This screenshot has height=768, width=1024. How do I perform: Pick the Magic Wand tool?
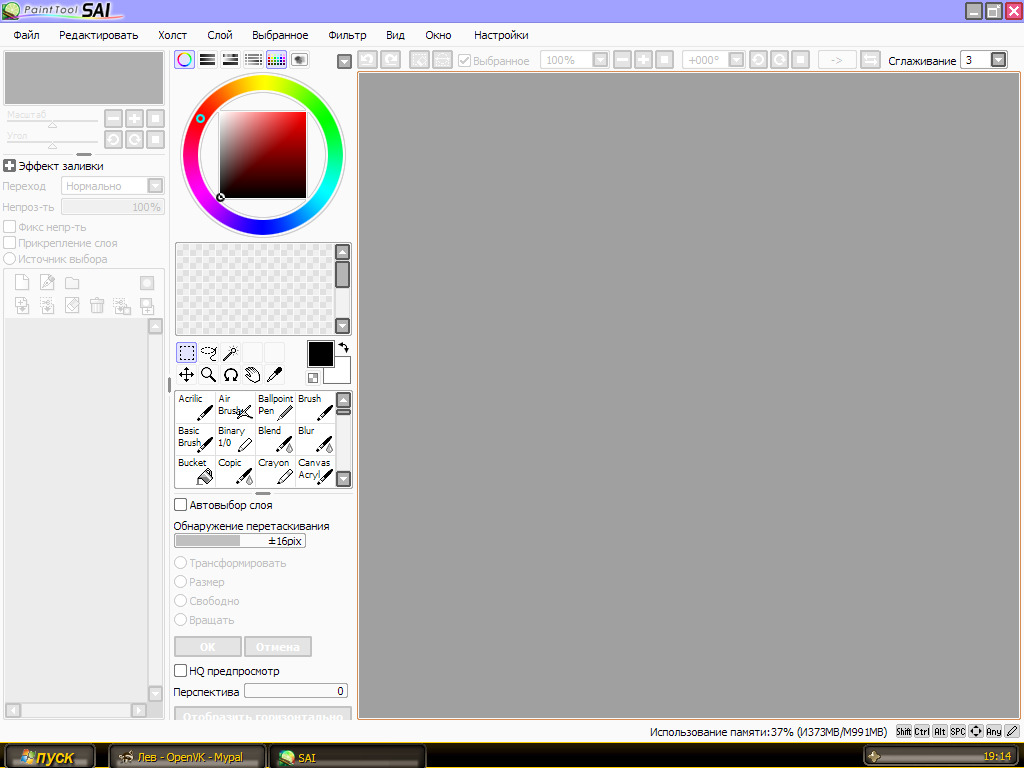(x=231, y=352)
